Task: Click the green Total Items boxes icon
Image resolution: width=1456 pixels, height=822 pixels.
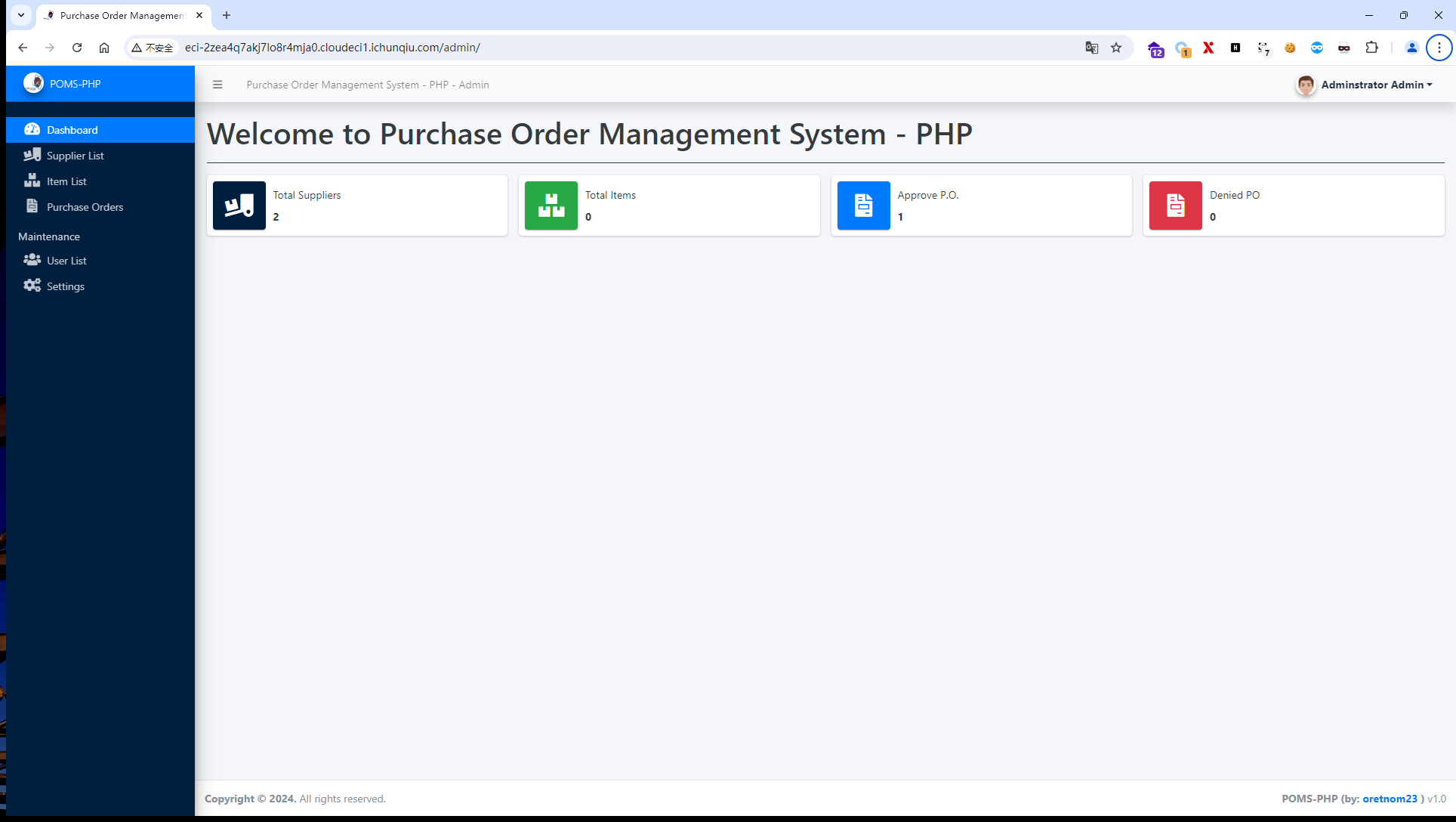Action: 551,205
